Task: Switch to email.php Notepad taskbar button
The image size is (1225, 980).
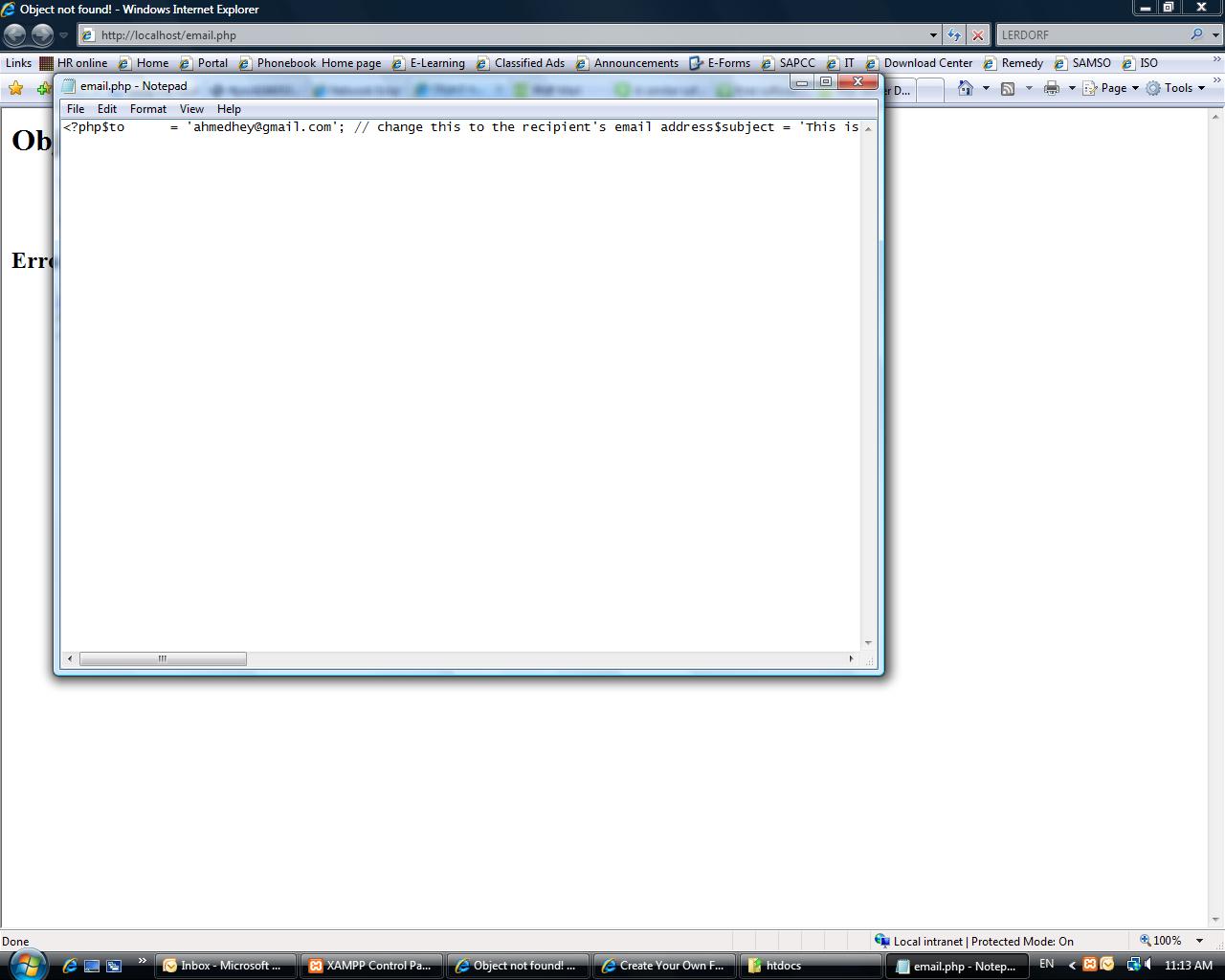Action: (957, 966)
